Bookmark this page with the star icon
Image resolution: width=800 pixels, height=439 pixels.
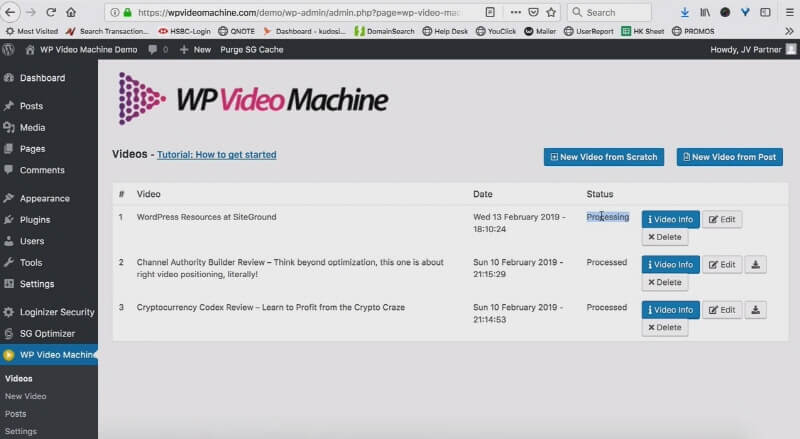coord(551,12)
